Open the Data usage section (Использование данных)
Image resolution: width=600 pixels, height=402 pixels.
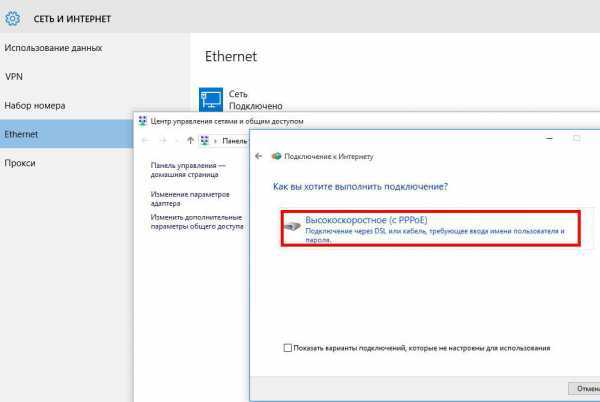53,48
